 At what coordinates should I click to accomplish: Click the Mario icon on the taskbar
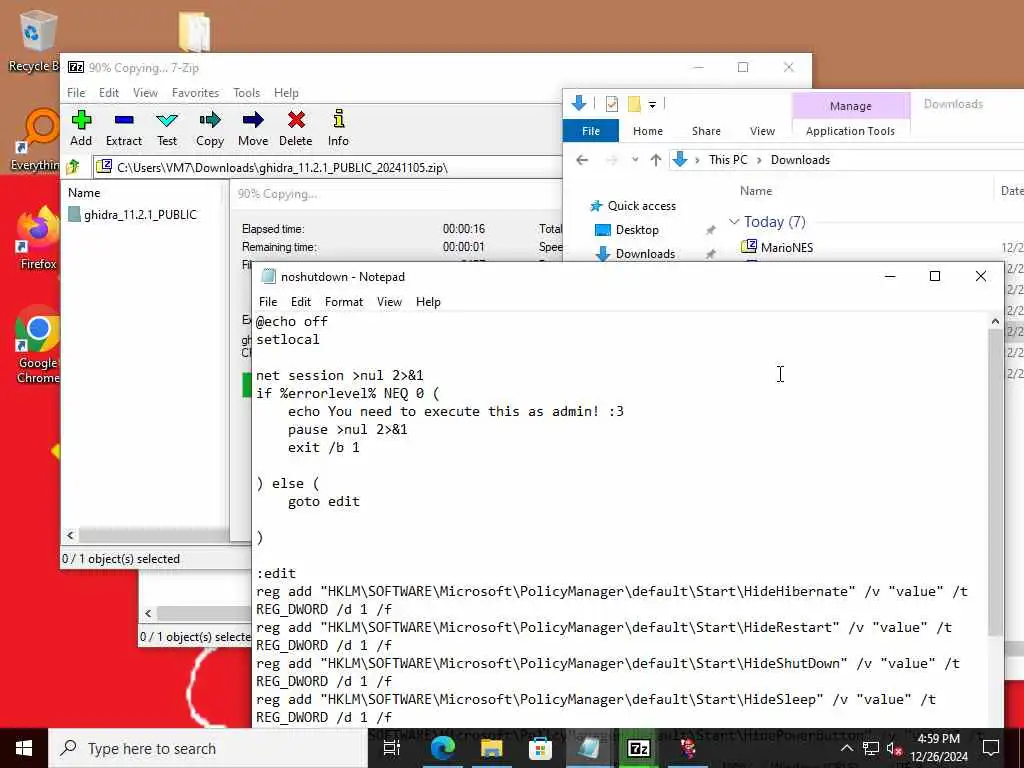687,748
